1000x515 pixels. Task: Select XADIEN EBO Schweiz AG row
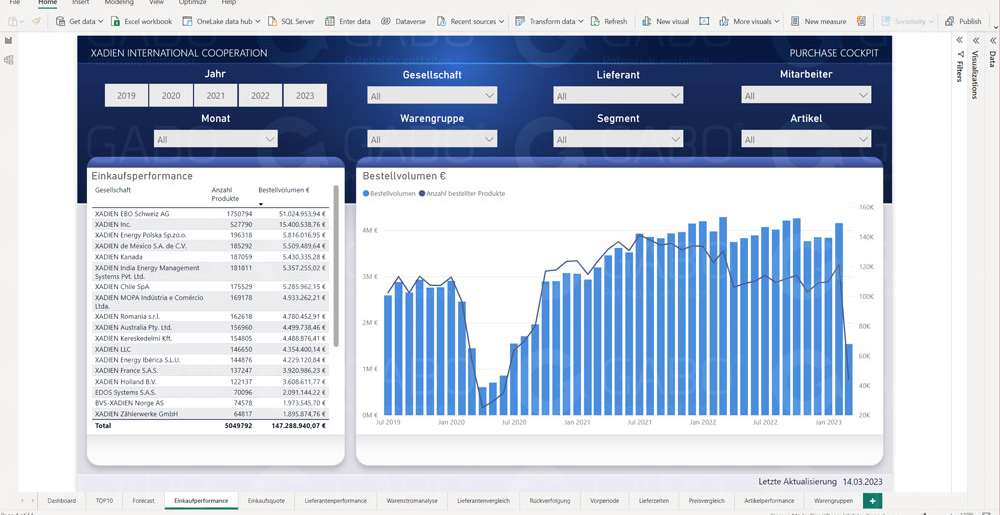210,214
